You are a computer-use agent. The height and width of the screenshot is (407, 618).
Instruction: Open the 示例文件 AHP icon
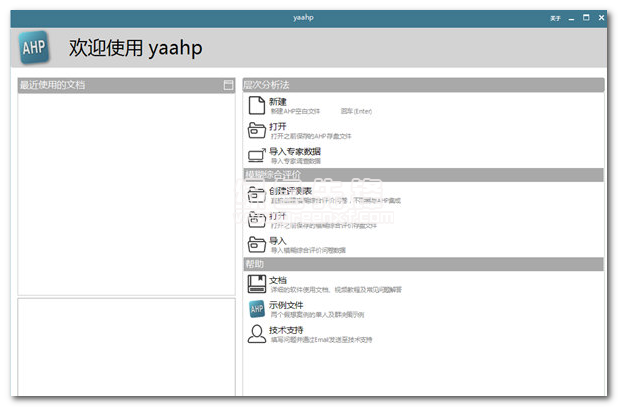coord(257,309)
